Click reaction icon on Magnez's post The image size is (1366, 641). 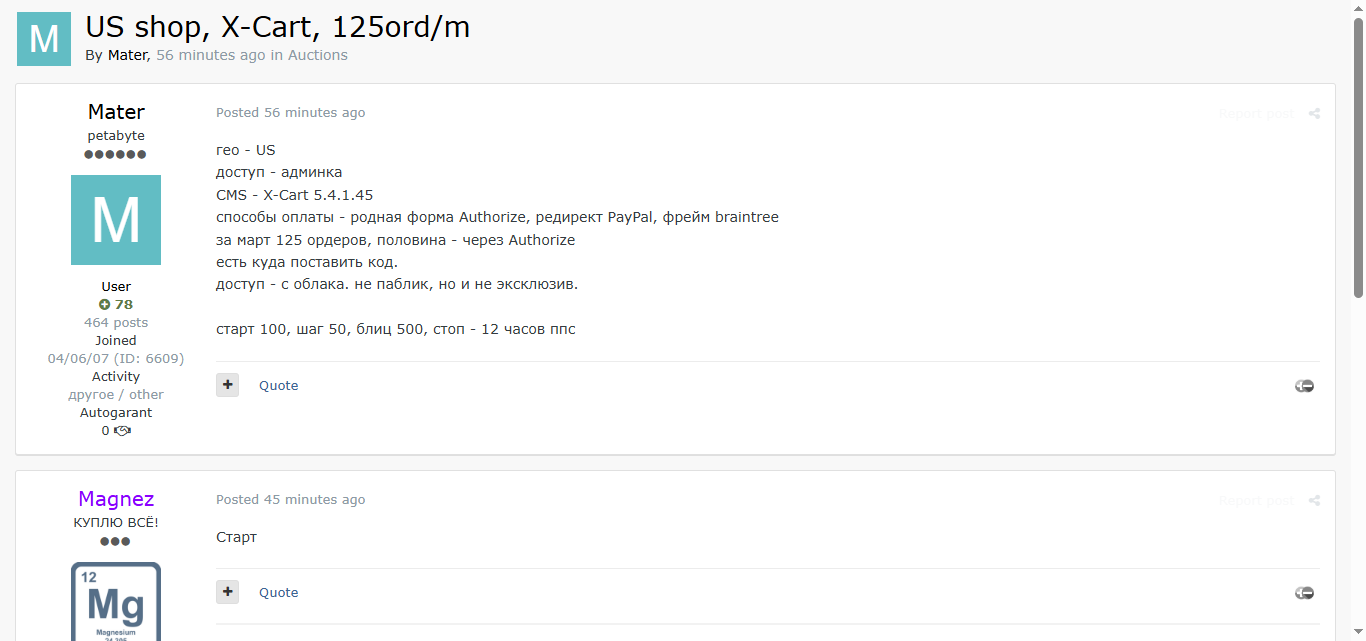pyautogui.click(x=1304, y=593)
